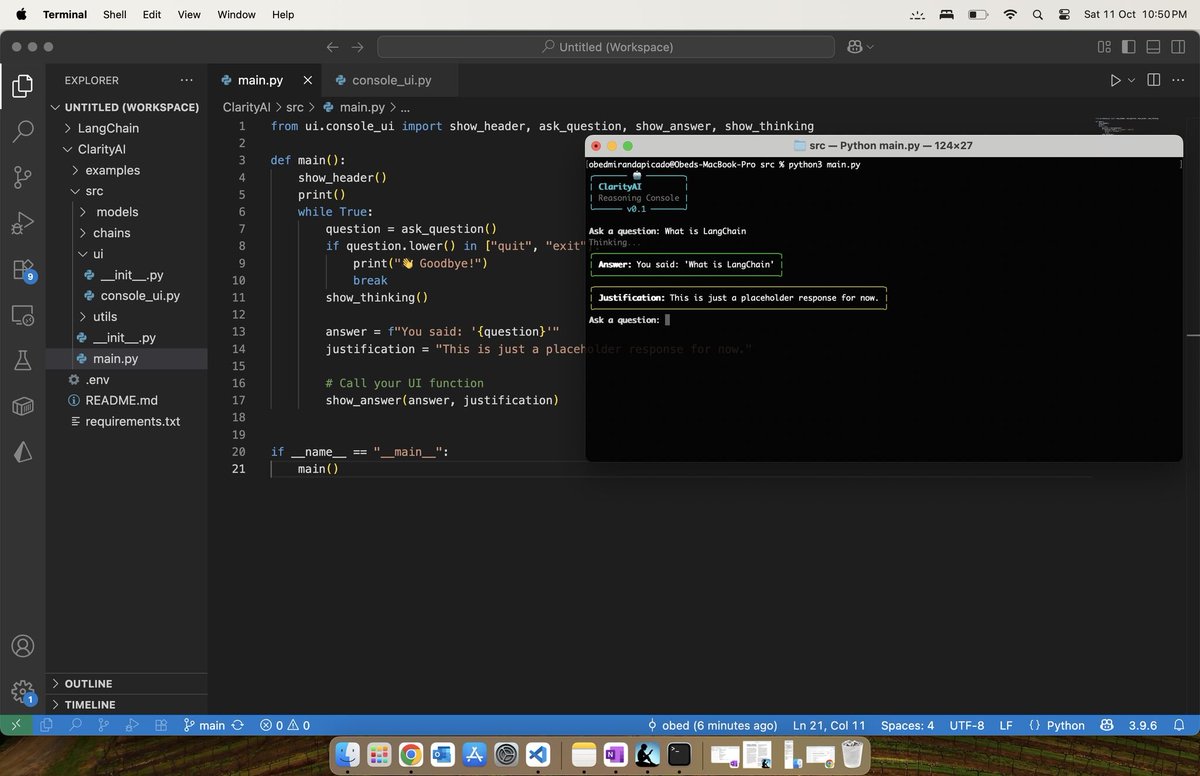
Task: Open the Help menu
Action: (x=283, y=15)
